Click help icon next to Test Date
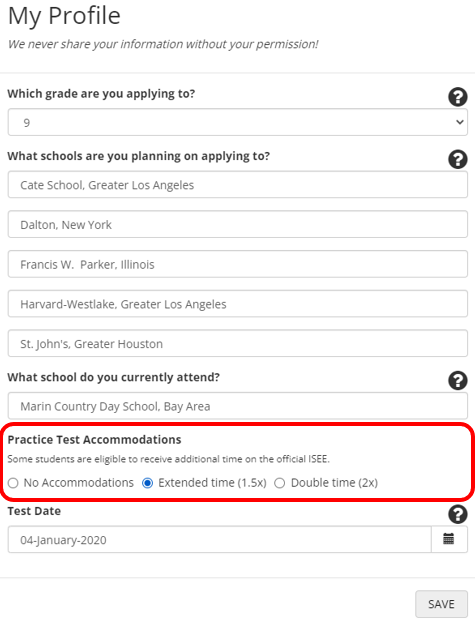 pyautogui.click(x=458, y=514)
